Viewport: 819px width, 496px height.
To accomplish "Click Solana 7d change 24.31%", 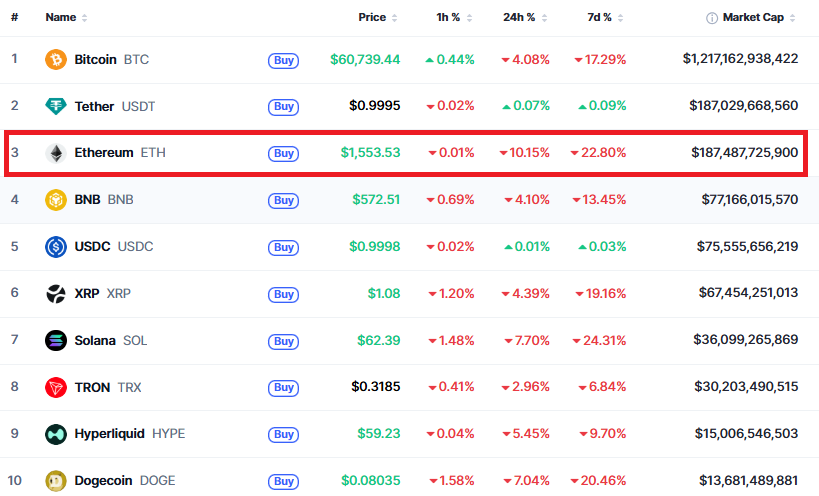I will pyautogui.click(x=599, y=340).
